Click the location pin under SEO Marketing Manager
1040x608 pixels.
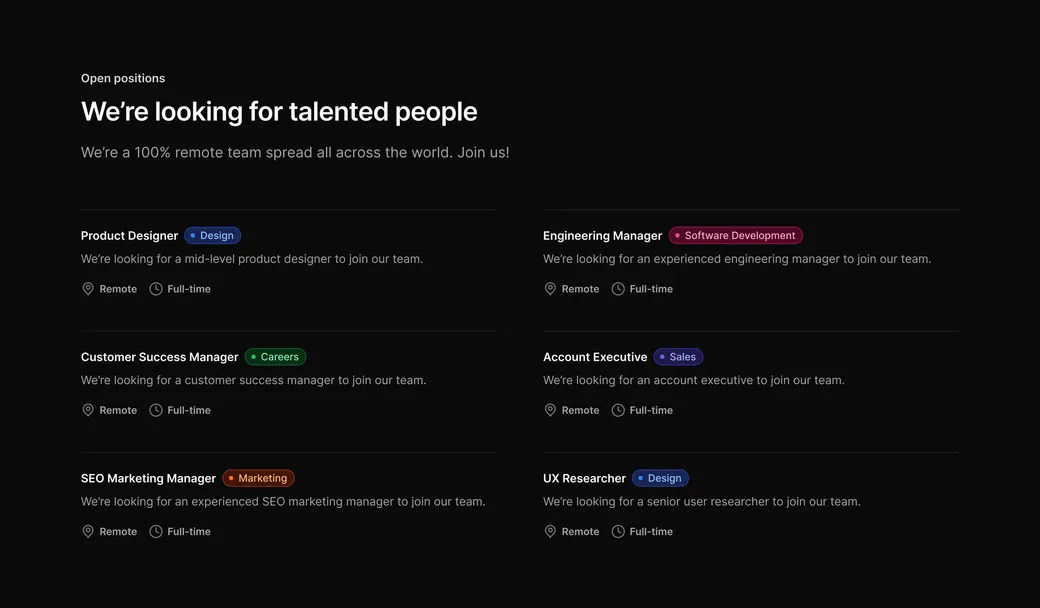pos(88,532)
